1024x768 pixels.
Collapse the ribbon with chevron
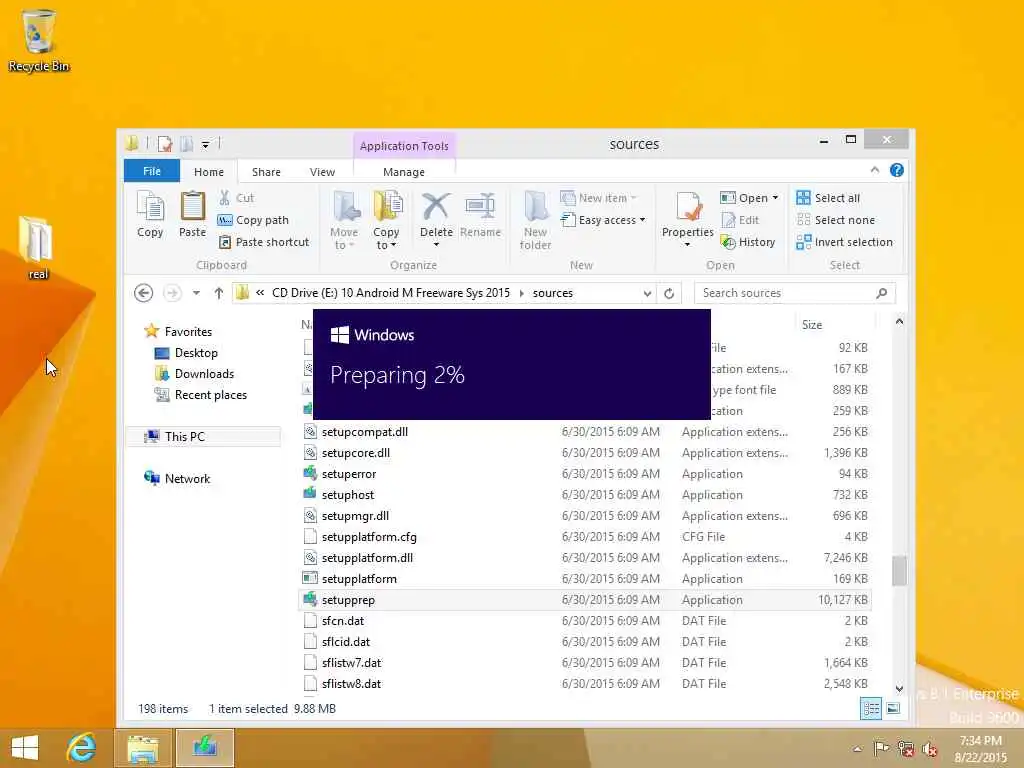pyautogui.click(x=874, y=170)
